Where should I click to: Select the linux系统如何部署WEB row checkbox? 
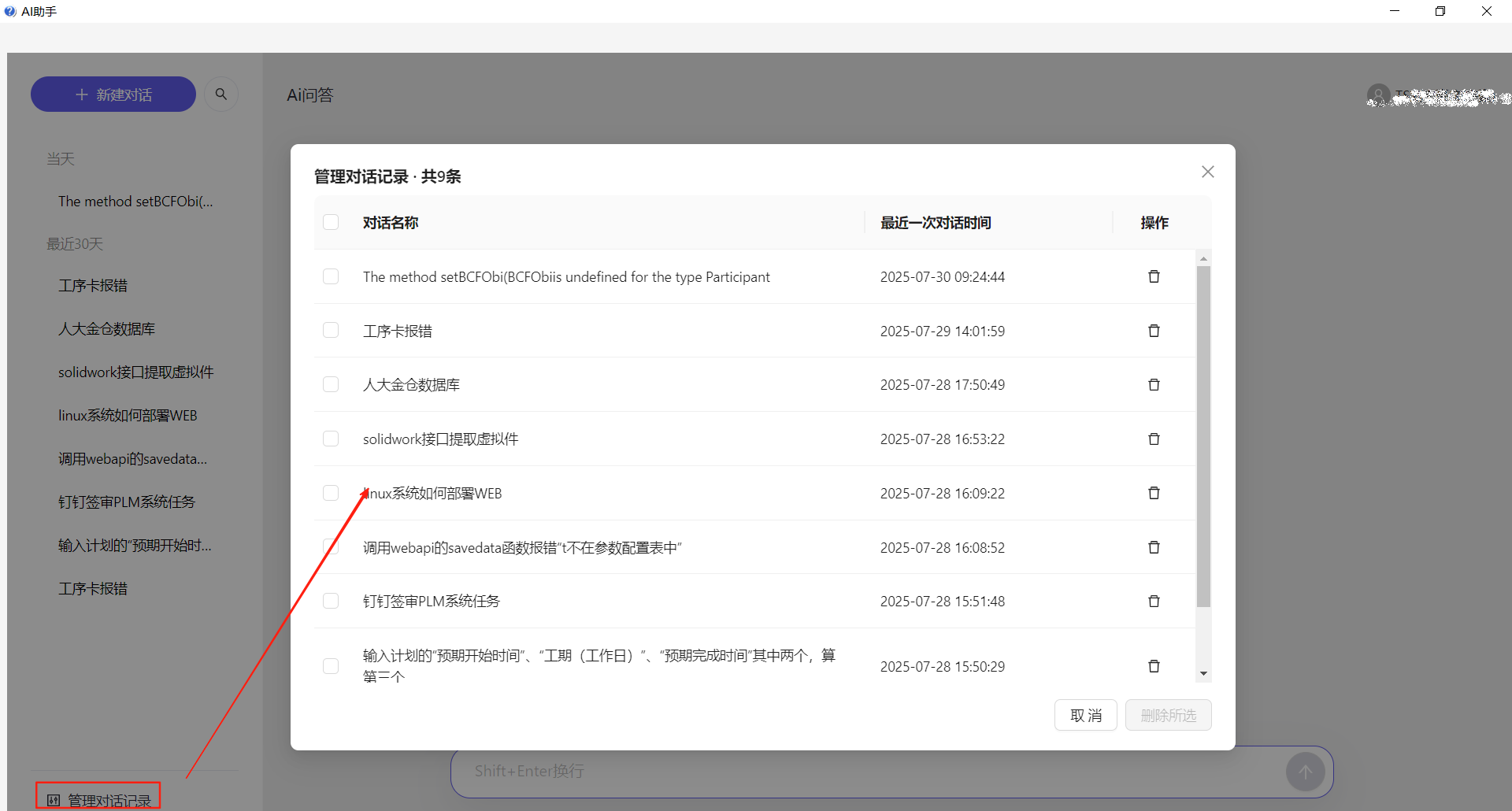tap(331, 493)
